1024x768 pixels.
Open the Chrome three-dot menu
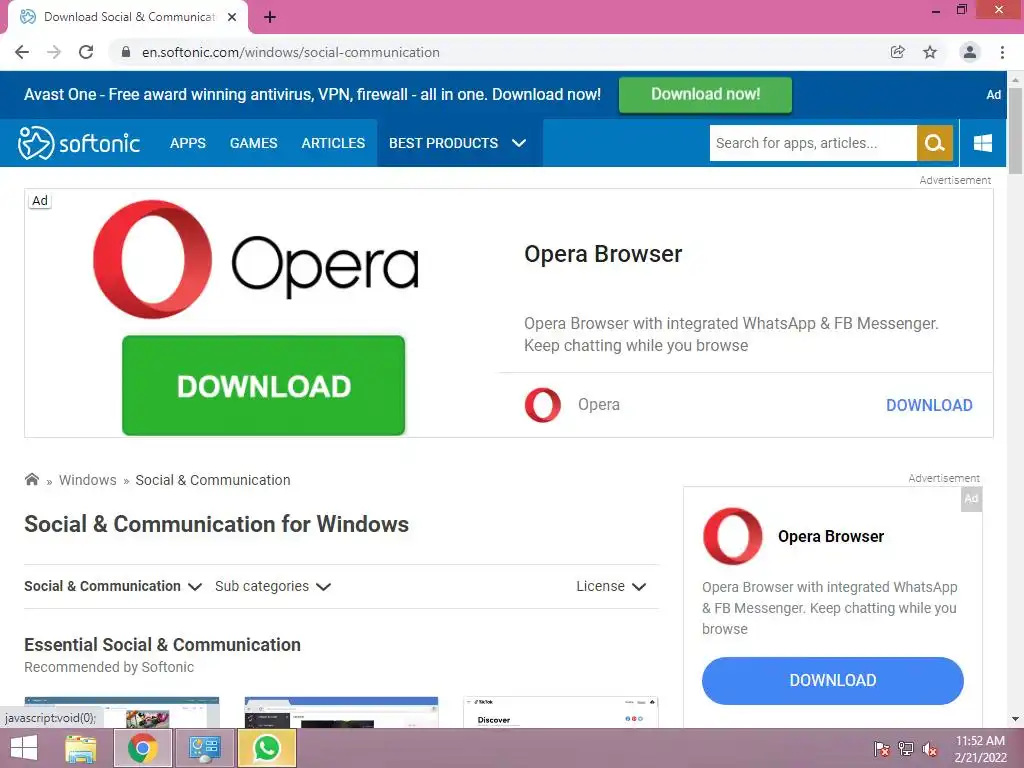pyautogui.click(x=1002, y=52)
